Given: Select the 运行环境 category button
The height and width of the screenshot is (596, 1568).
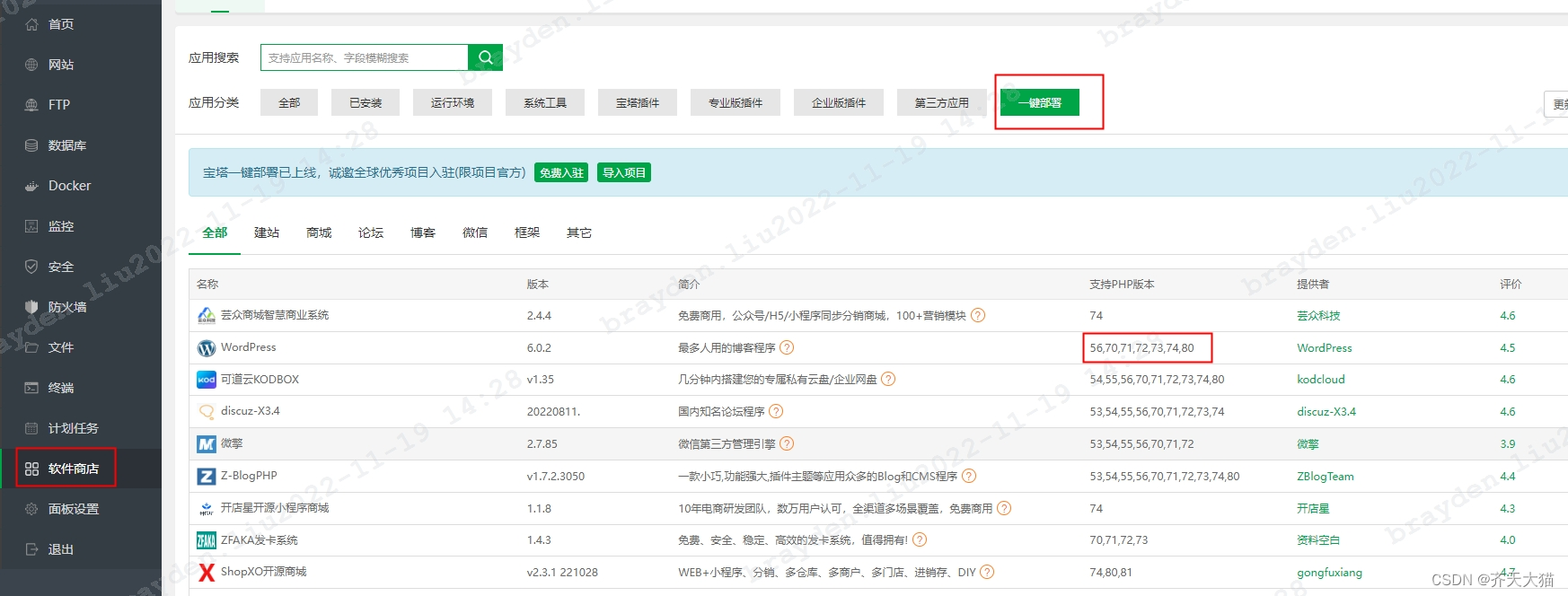Looking at the screenshot, I should [x=453, y=102].
